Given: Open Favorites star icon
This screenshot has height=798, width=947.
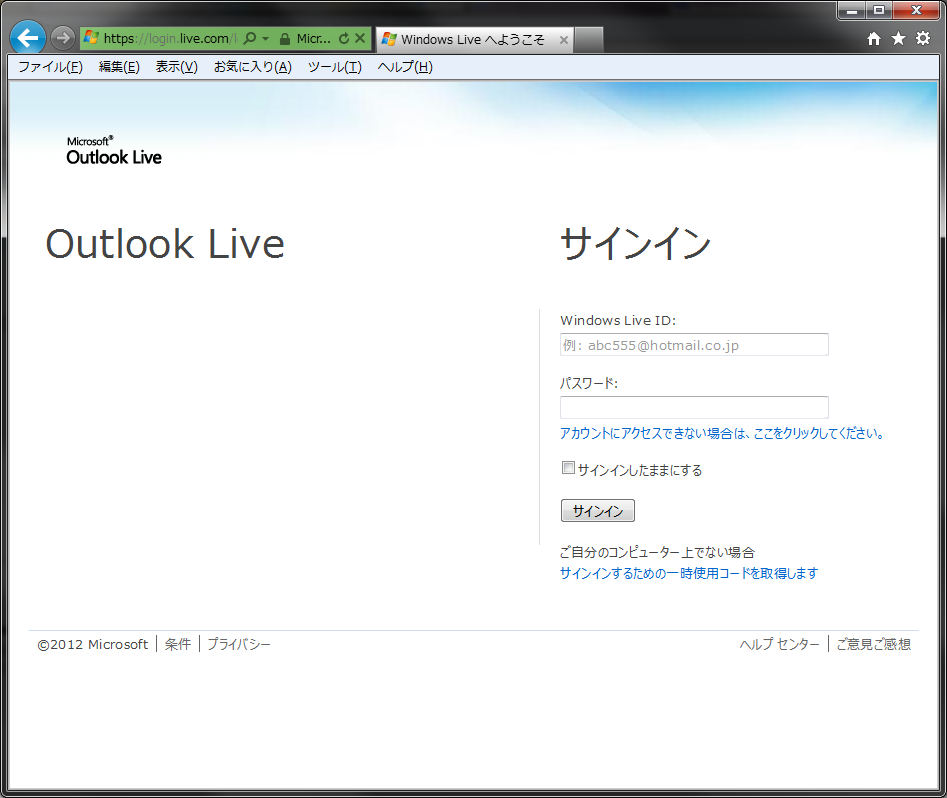Looking at the screenshot, I should 899,39.
